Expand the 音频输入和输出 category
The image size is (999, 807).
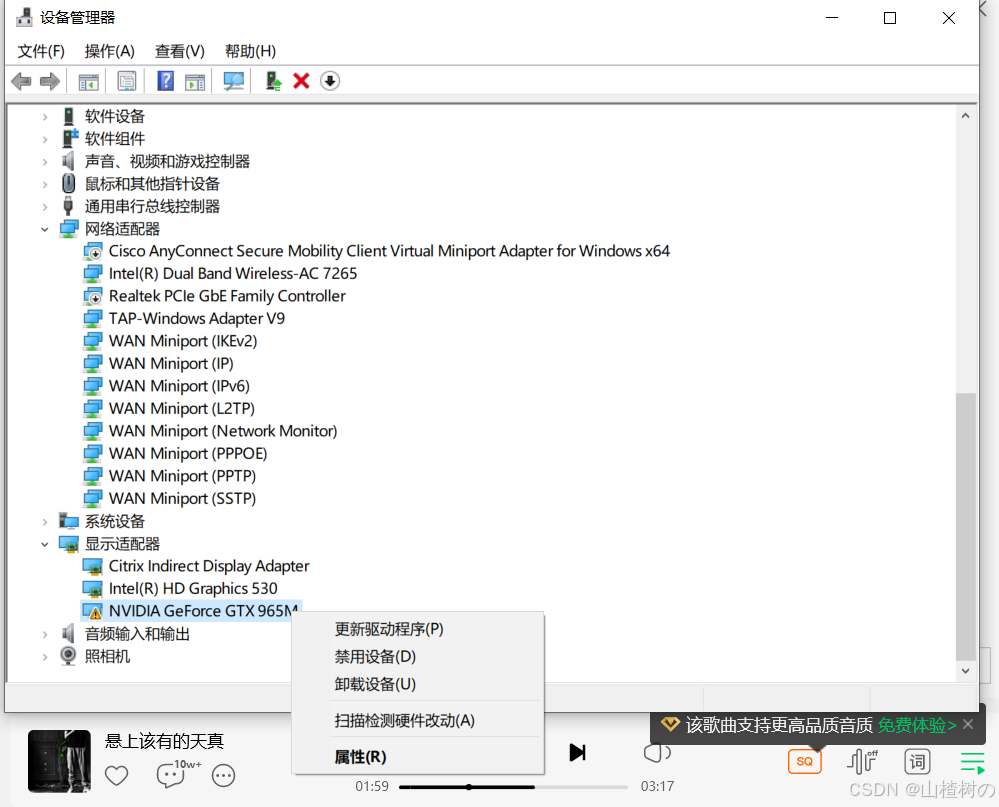click(x=45, y=634)
